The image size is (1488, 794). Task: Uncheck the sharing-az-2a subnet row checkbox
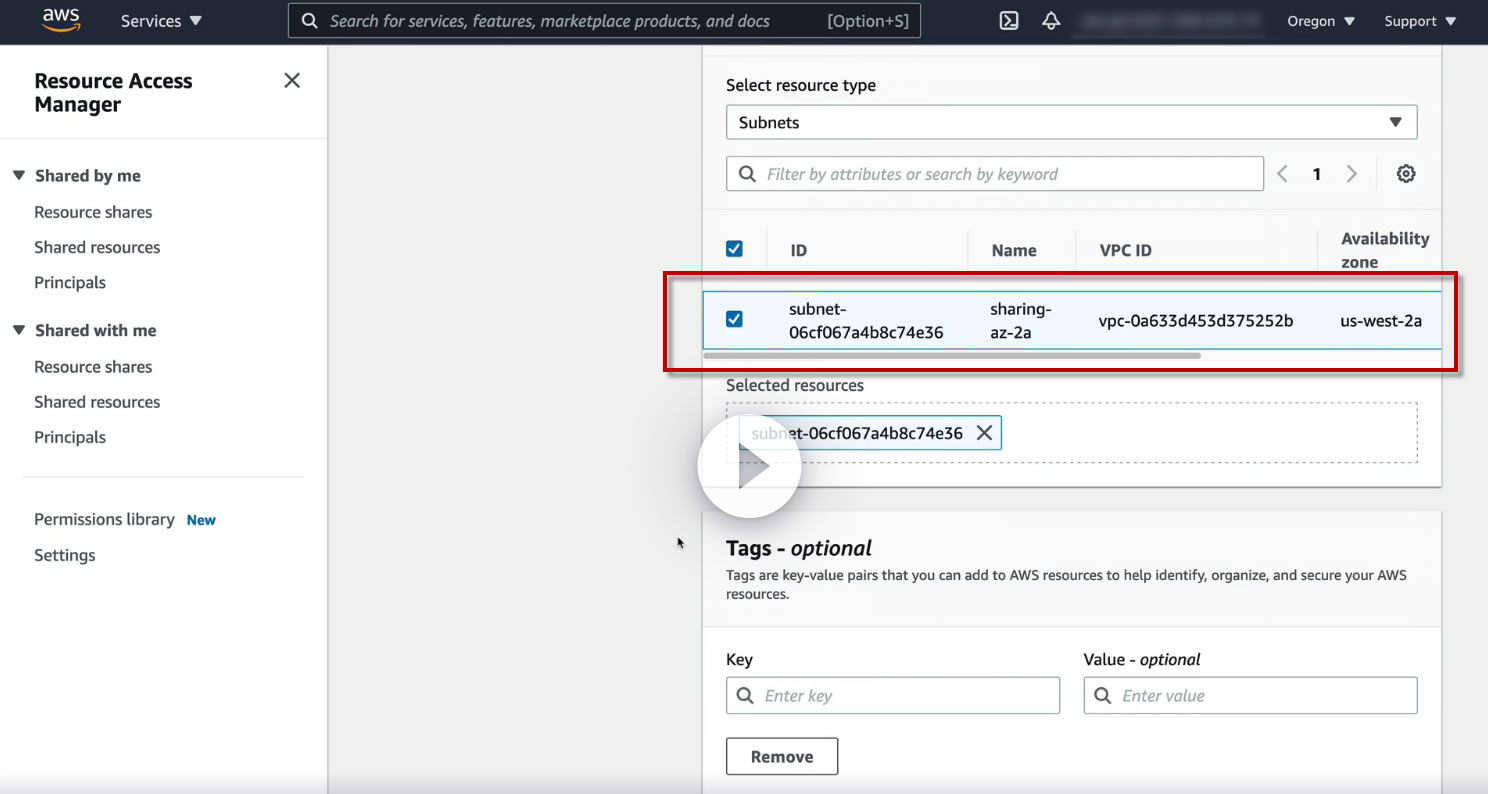[734, 320]
